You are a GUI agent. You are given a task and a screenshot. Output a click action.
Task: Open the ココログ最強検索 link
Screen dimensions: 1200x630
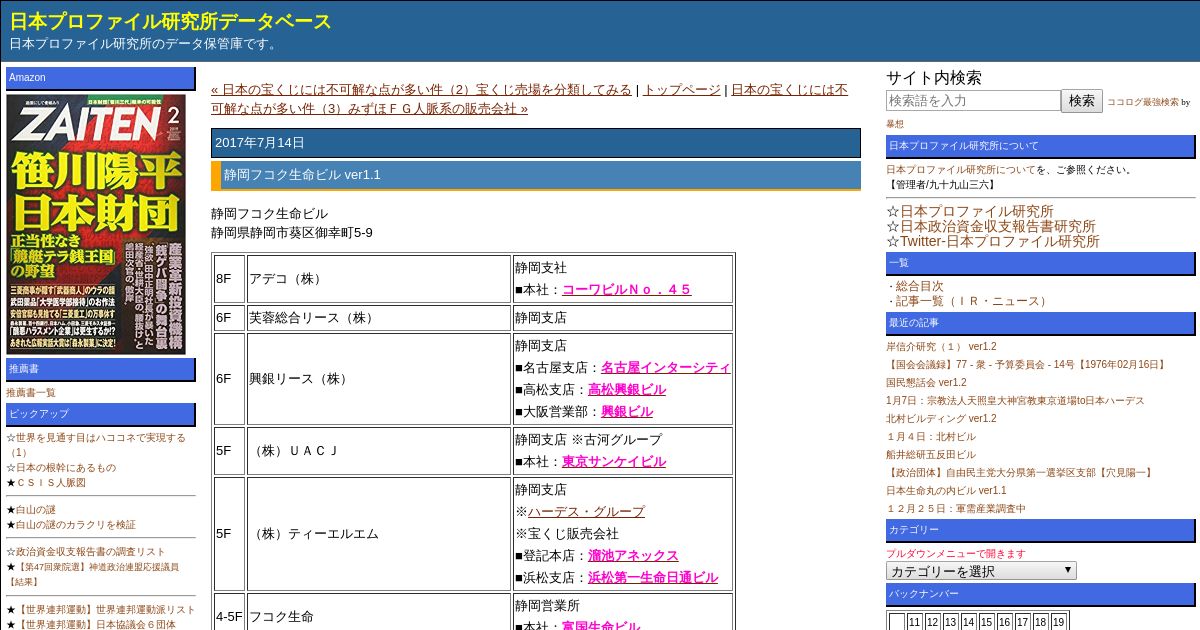click(x=1142, y=102)
